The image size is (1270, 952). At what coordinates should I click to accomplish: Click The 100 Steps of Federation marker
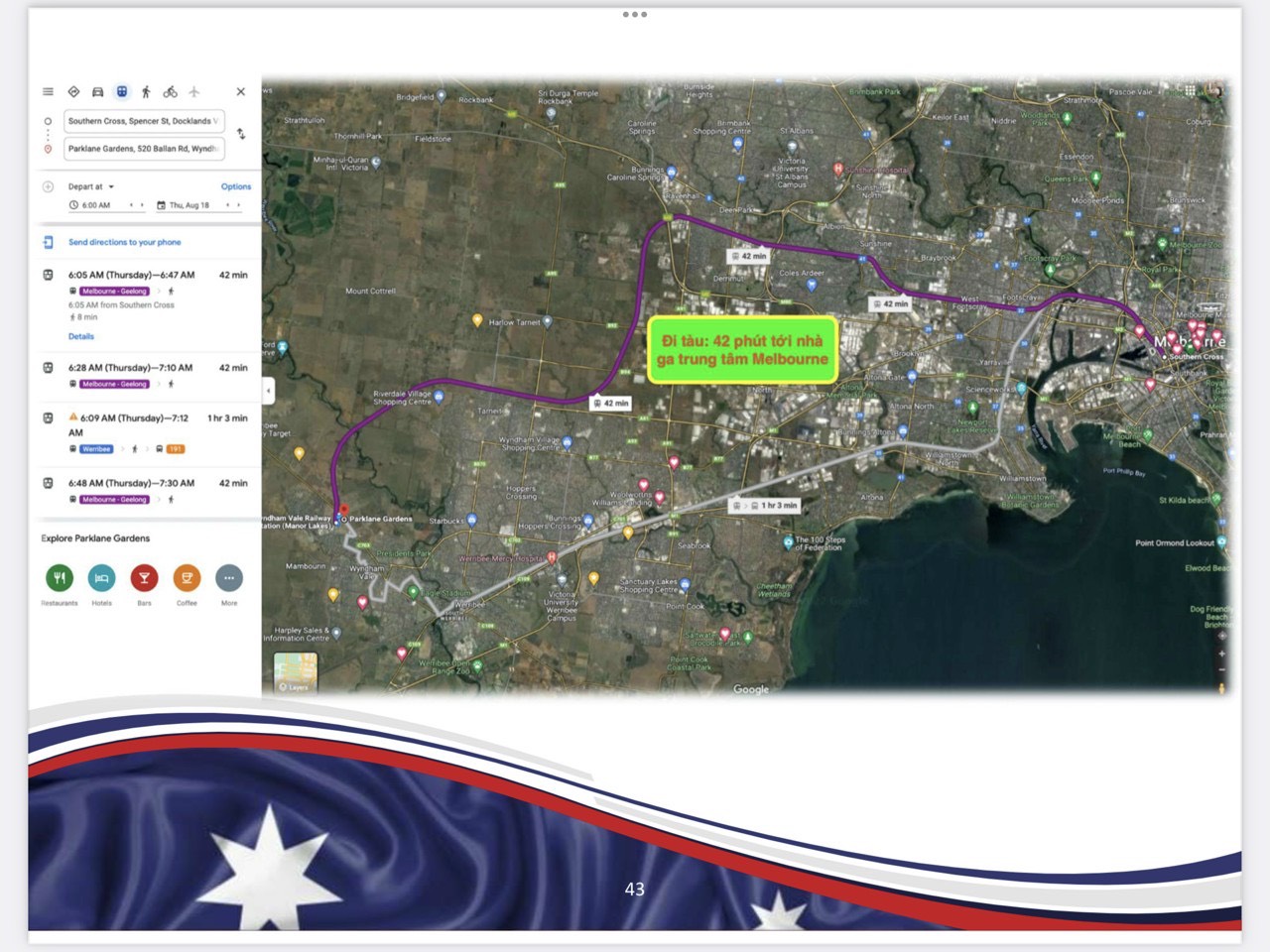[788, 541]
